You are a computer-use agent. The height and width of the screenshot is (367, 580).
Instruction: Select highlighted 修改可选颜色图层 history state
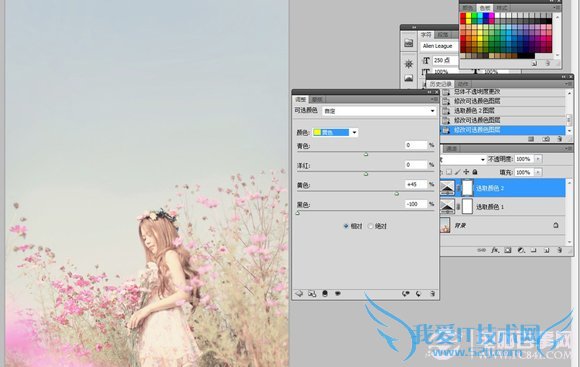[x=503, y=130]
